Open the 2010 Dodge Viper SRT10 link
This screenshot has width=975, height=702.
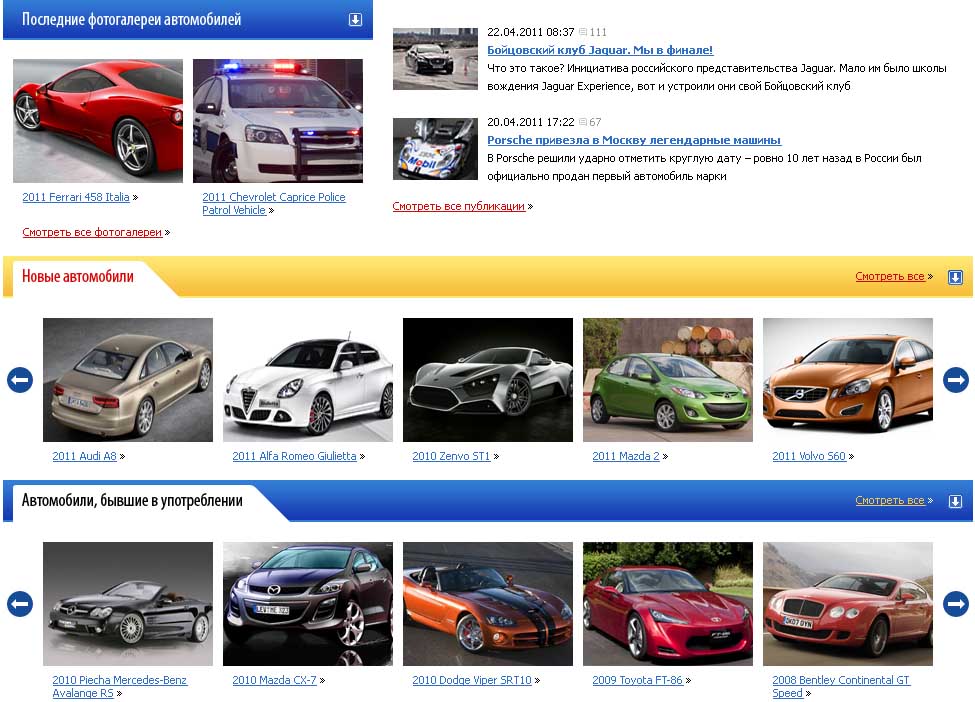coord(472,680)
